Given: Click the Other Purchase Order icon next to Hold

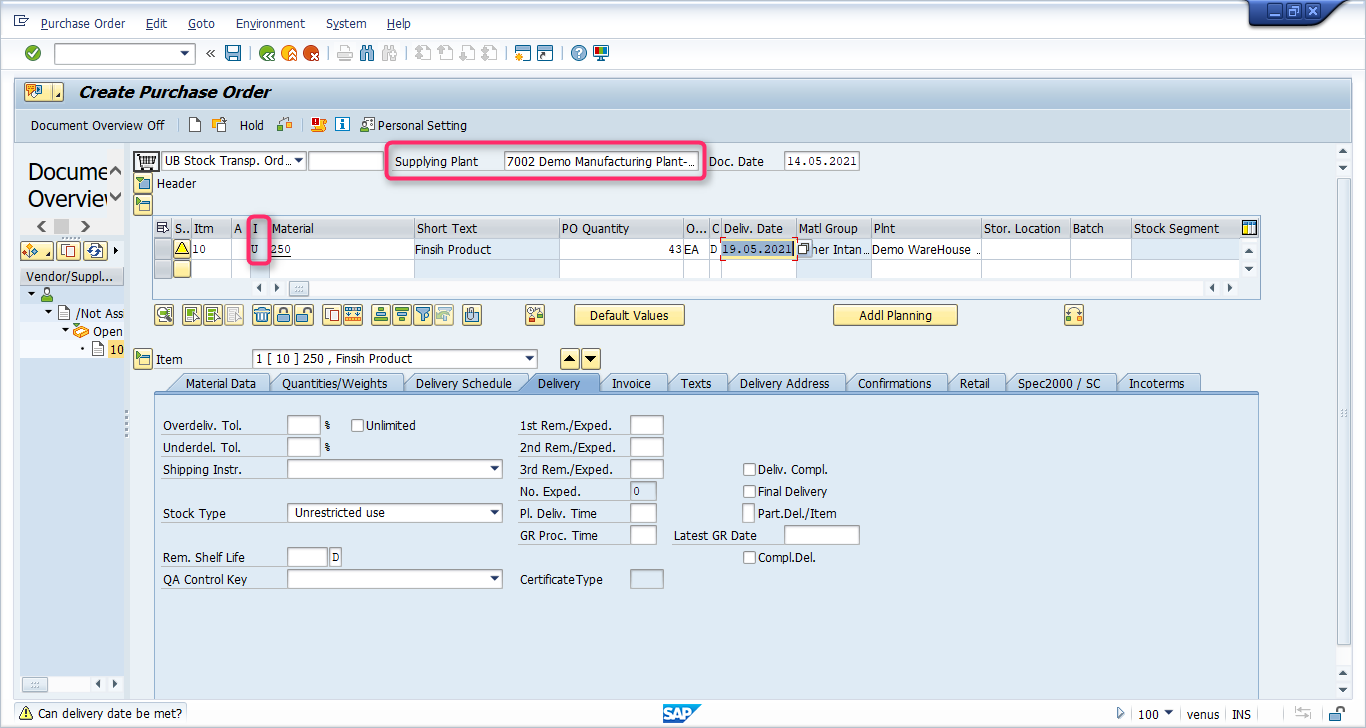Looking at the screenshot, I should tap(218, 125).
